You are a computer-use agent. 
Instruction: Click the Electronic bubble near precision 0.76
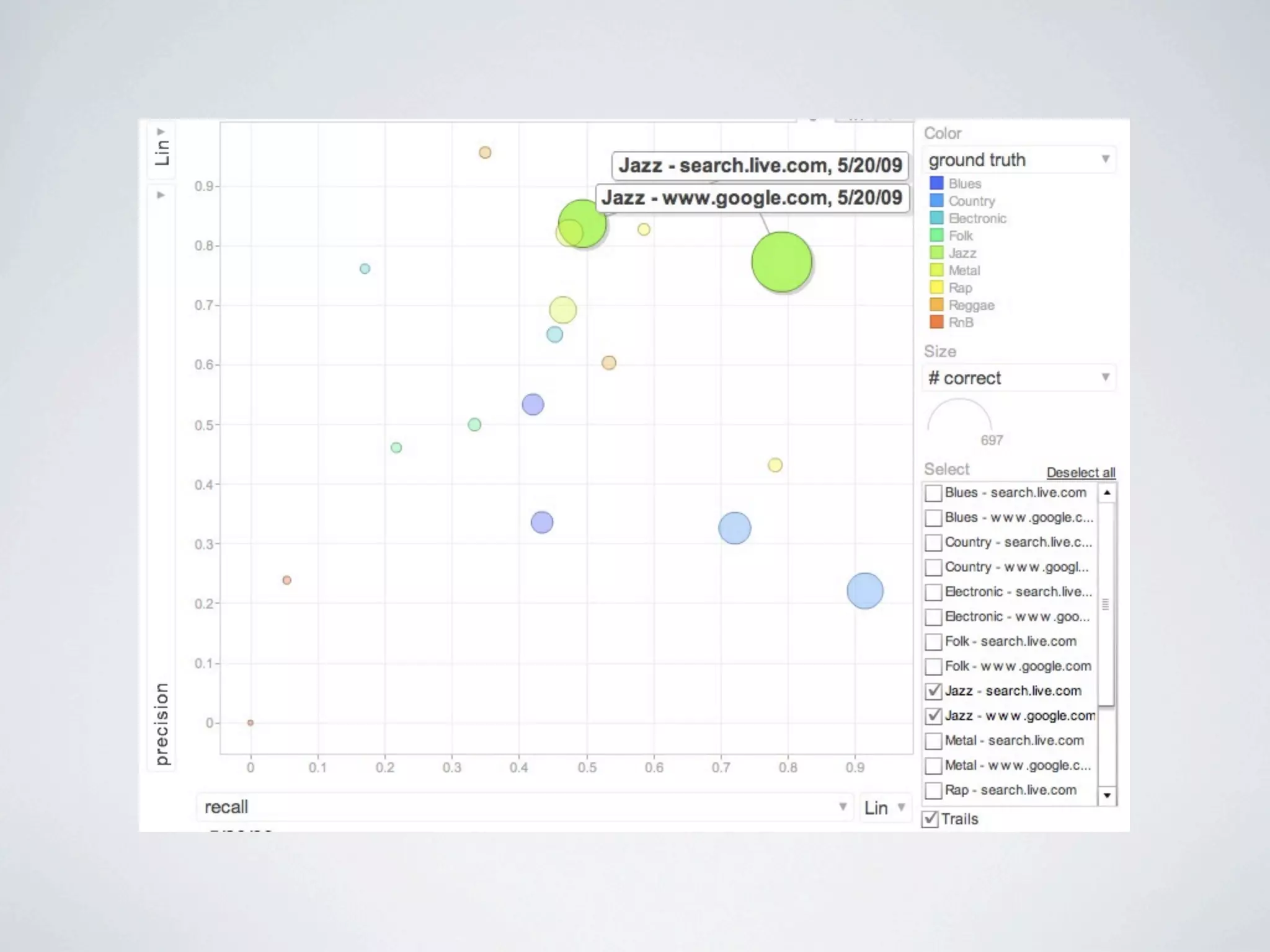click(x=365, y=268)
